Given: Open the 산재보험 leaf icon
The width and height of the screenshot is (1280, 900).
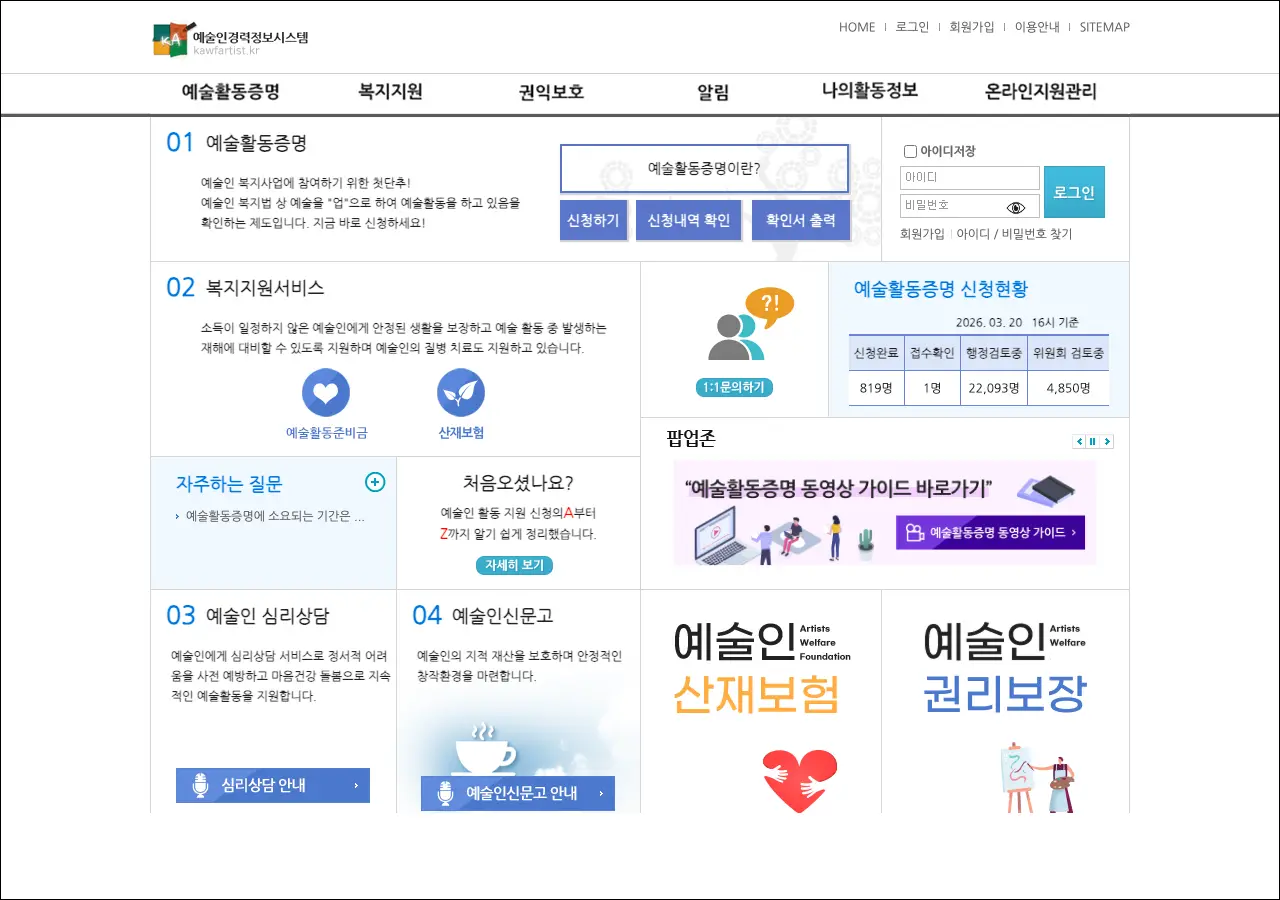Looking at the screenshot, I should (461, 393).
